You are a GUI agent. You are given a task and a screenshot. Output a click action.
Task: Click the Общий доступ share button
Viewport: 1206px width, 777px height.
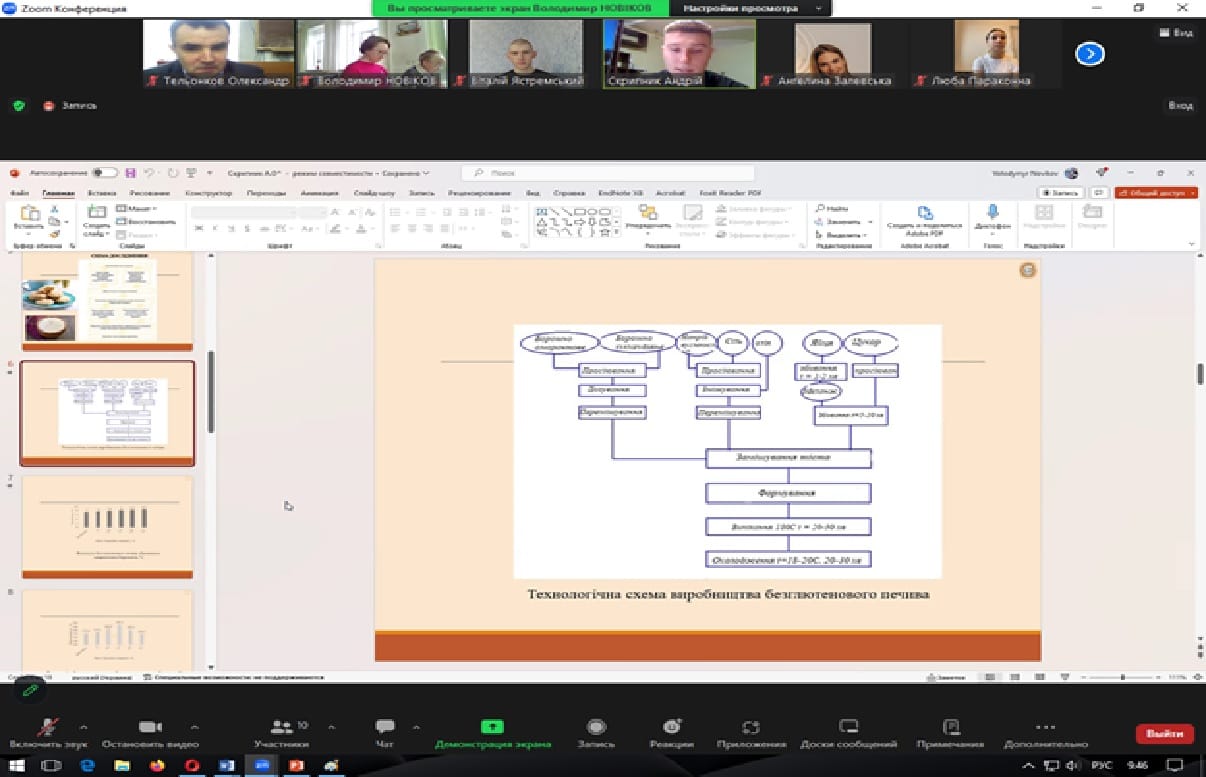[x=1156, y=193]
